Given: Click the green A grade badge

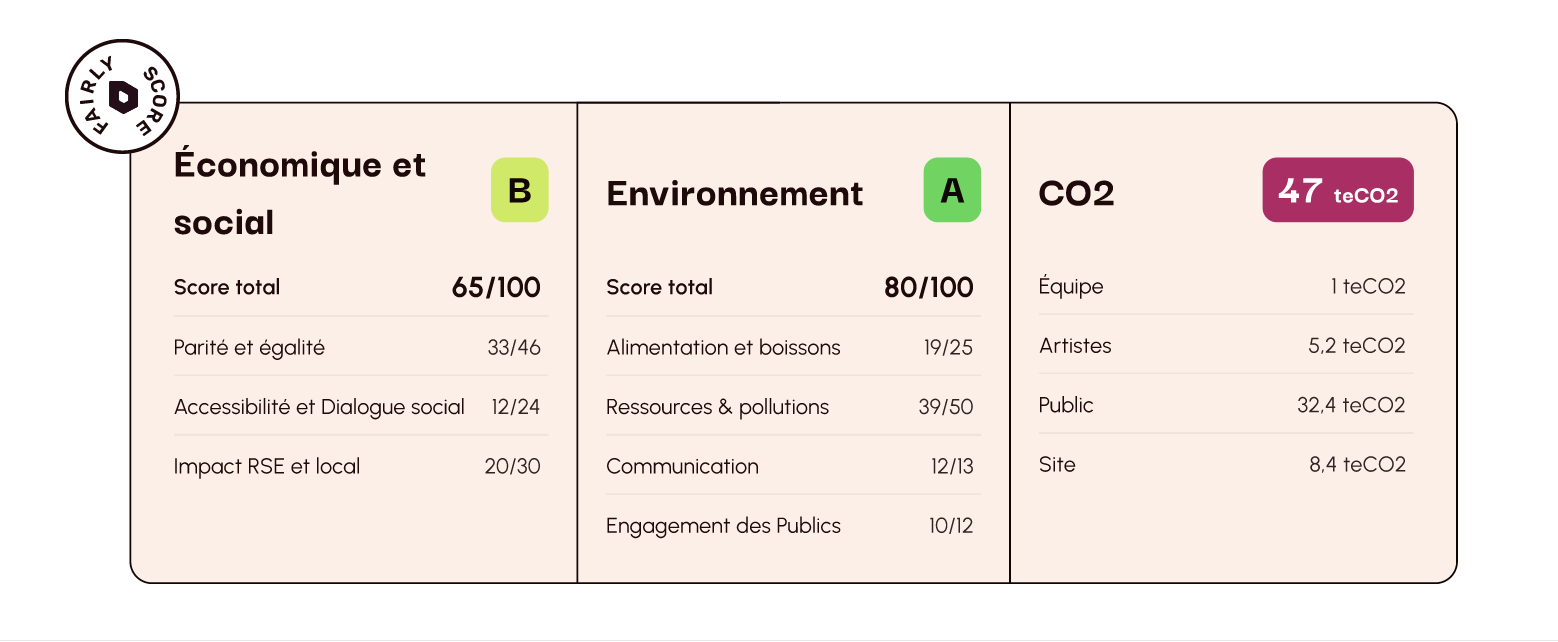Looking at the screenshot, I should point(952,190).
